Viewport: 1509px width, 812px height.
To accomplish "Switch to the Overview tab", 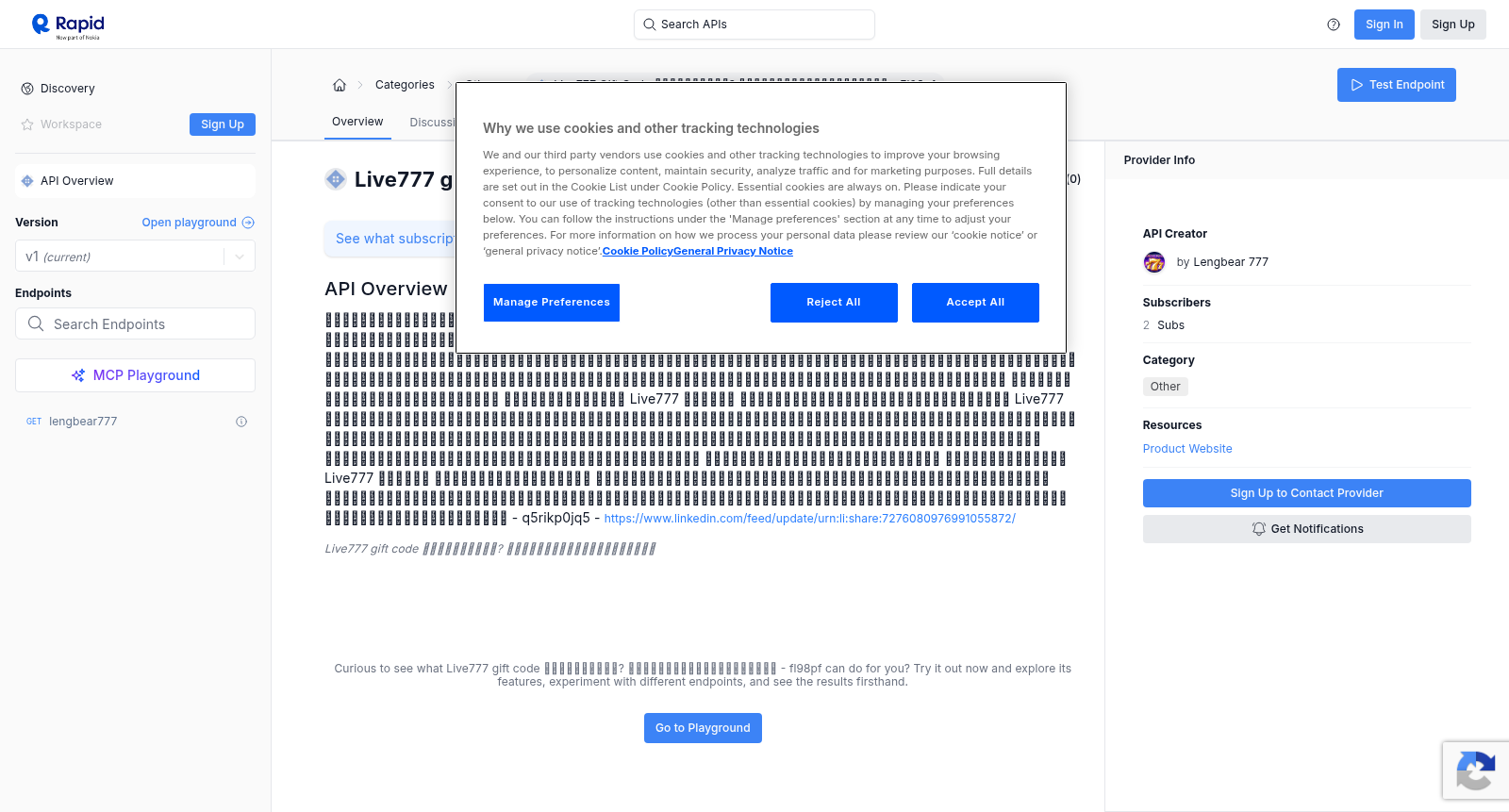I will [357, 122].
